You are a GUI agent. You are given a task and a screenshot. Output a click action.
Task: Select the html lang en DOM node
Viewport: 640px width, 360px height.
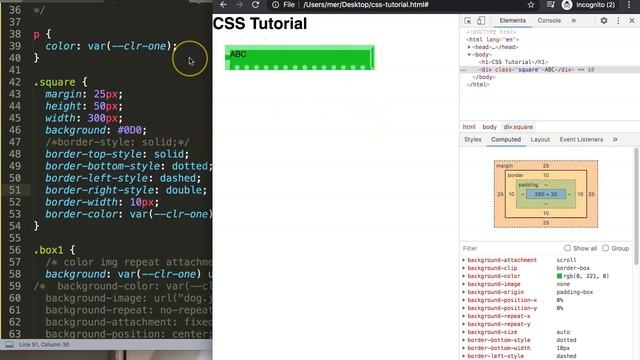493,40
